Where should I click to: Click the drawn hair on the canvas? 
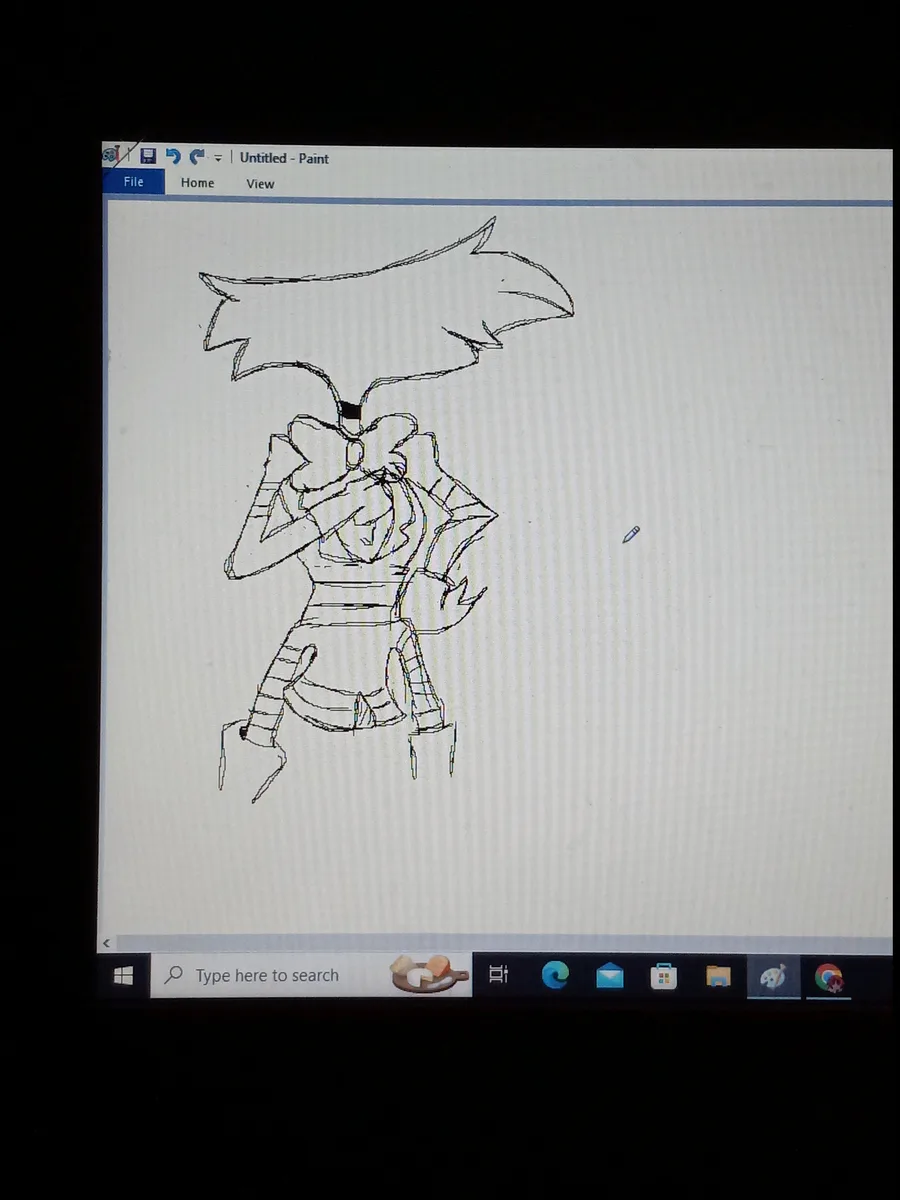pos(385,315)
